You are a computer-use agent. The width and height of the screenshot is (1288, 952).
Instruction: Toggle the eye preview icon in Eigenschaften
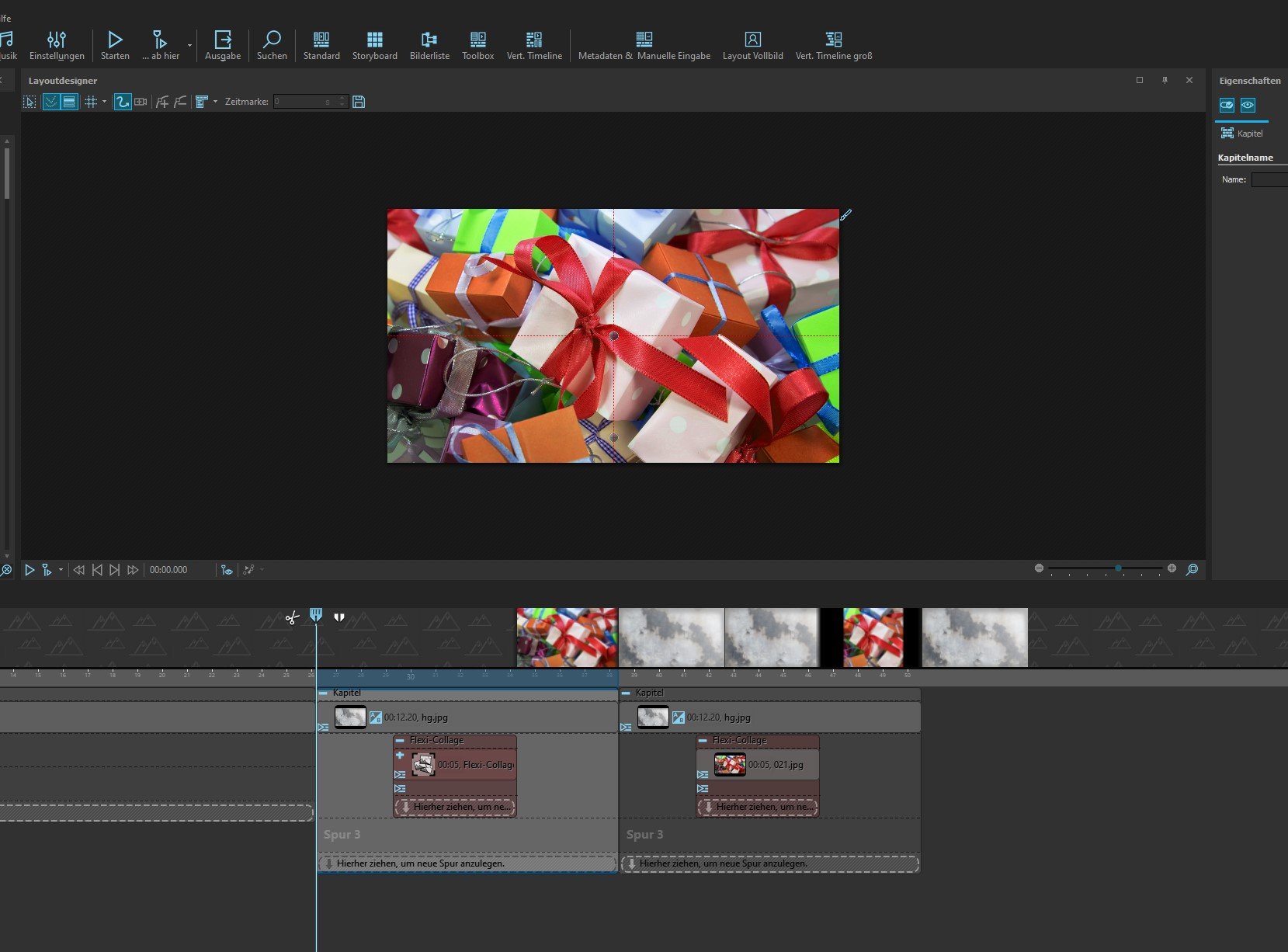pos(1248,105)
